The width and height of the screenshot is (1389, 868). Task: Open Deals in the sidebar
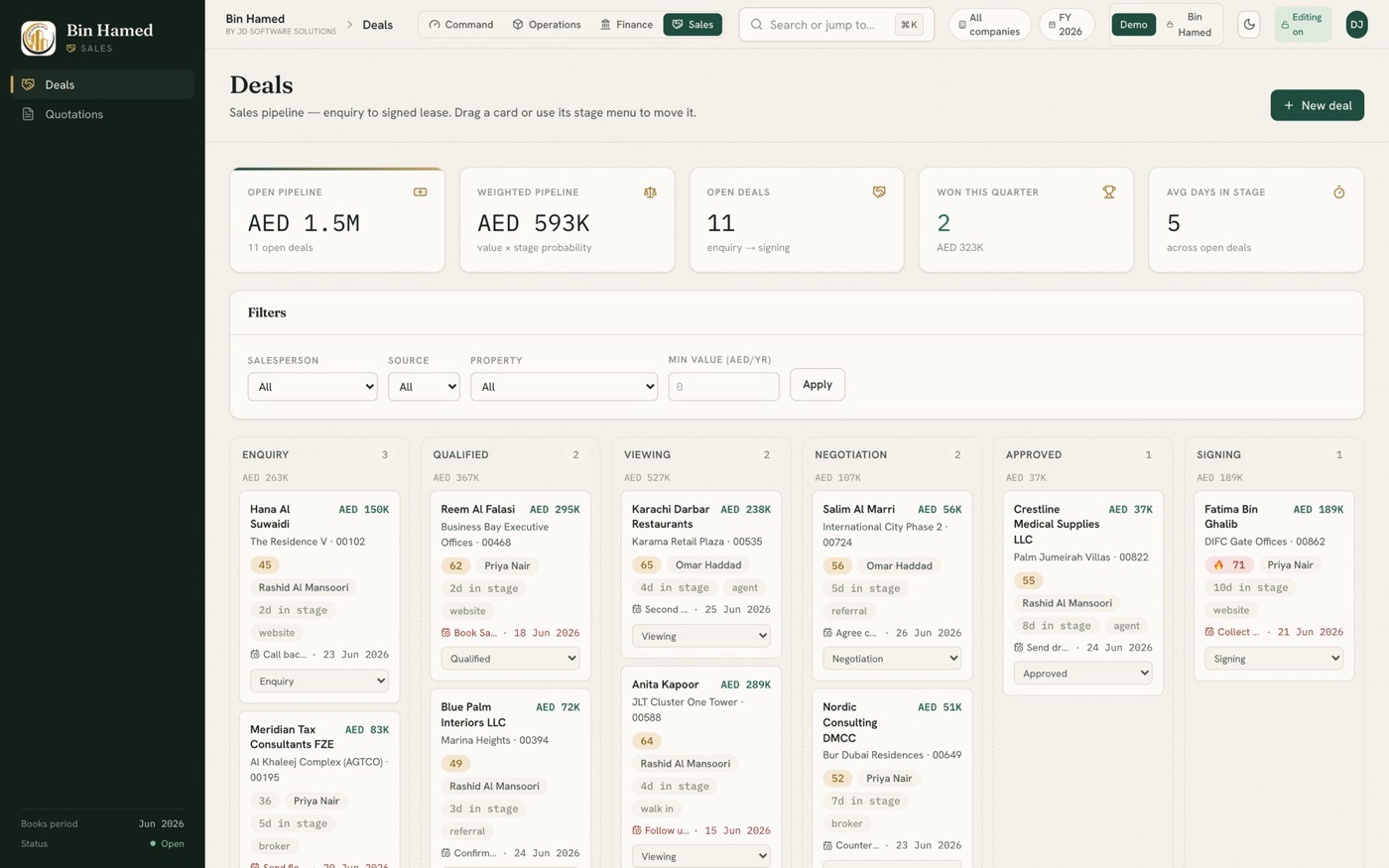tap(103, 84)
